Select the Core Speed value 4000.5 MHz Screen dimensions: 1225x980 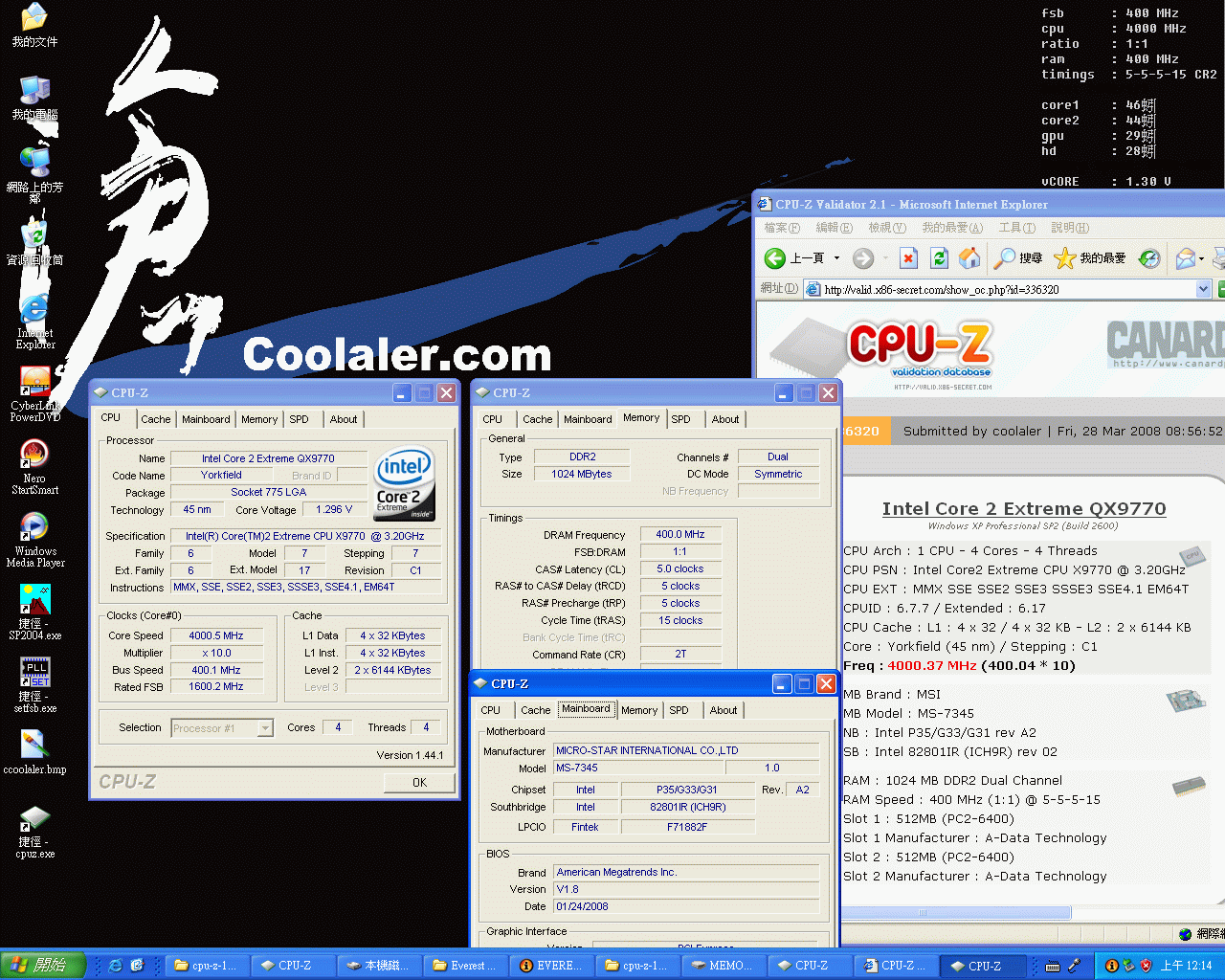click(x=215, y=635)
